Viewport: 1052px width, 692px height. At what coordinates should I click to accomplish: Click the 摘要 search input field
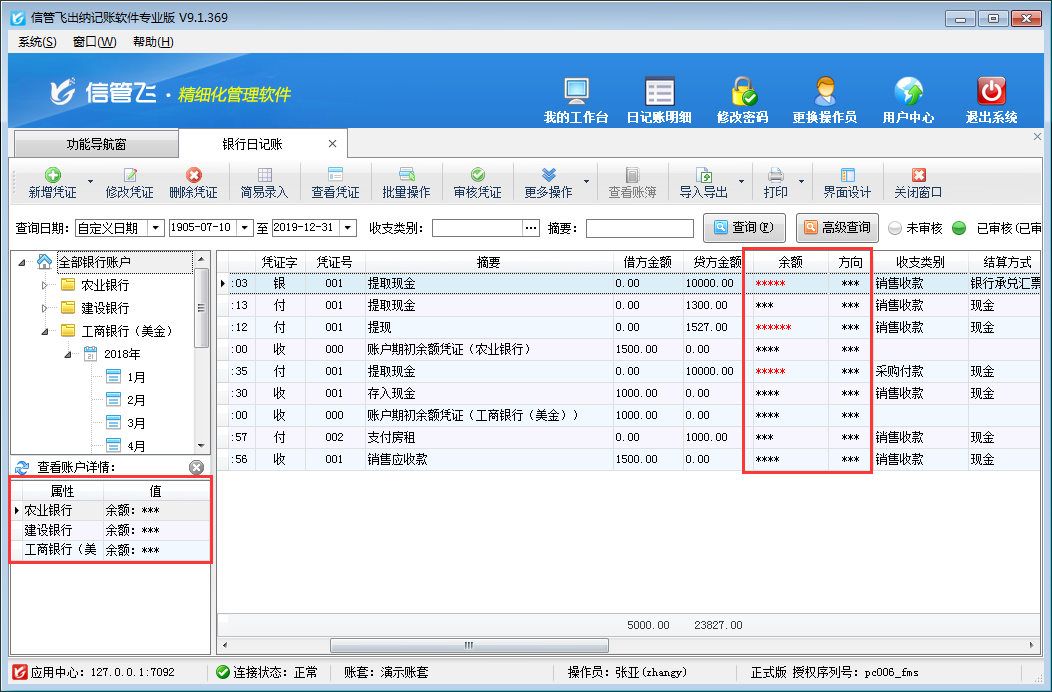click(x=639, y=228)
